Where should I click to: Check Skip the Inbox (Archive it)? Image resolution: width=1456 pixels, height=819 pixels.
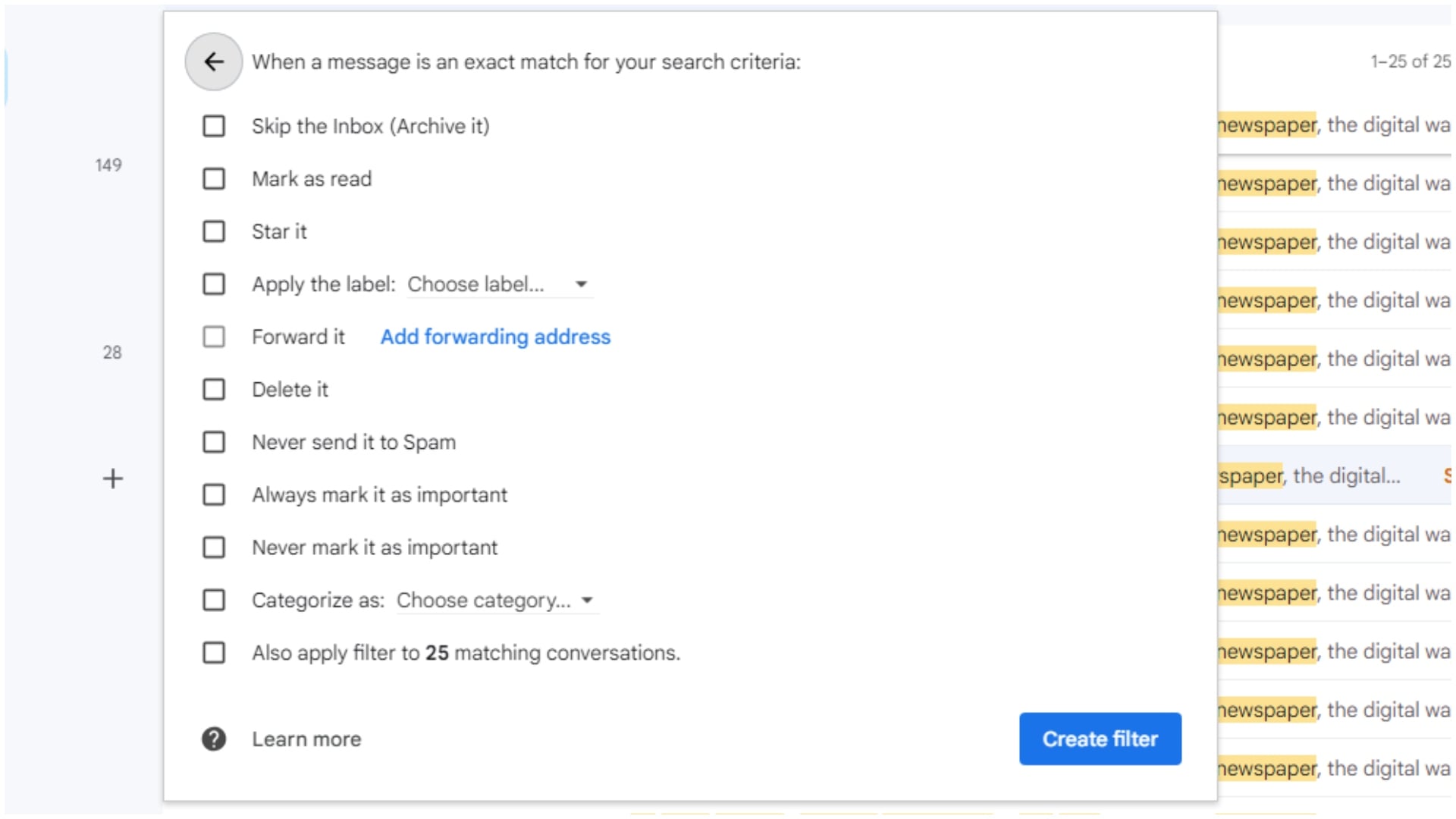(x=214, y=126)
